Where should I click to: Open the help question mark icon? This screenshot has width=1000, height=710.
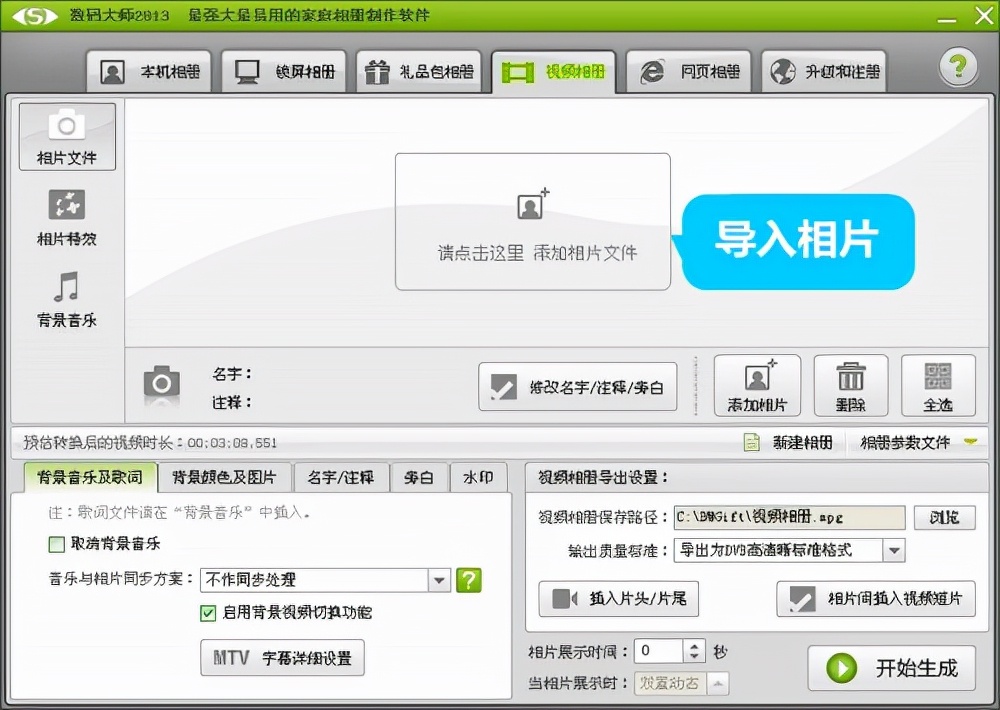point(959,66)
